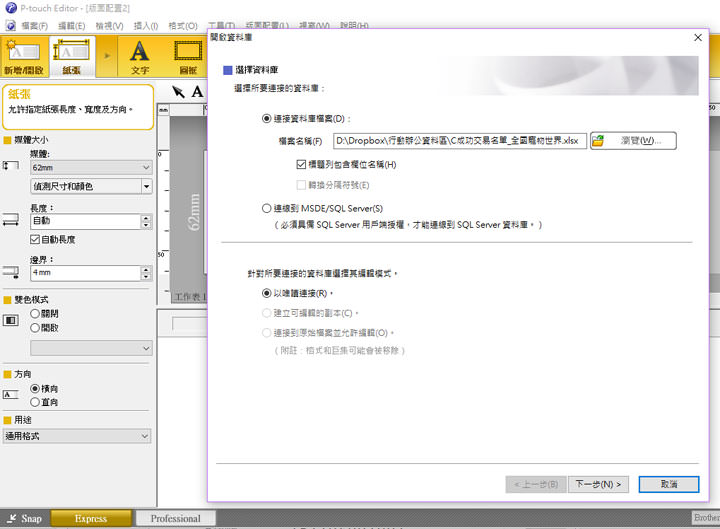Open the 格式(O) menu
This screenshot has height=529, width=720.
pyautogui.click(x=183, y=26)
